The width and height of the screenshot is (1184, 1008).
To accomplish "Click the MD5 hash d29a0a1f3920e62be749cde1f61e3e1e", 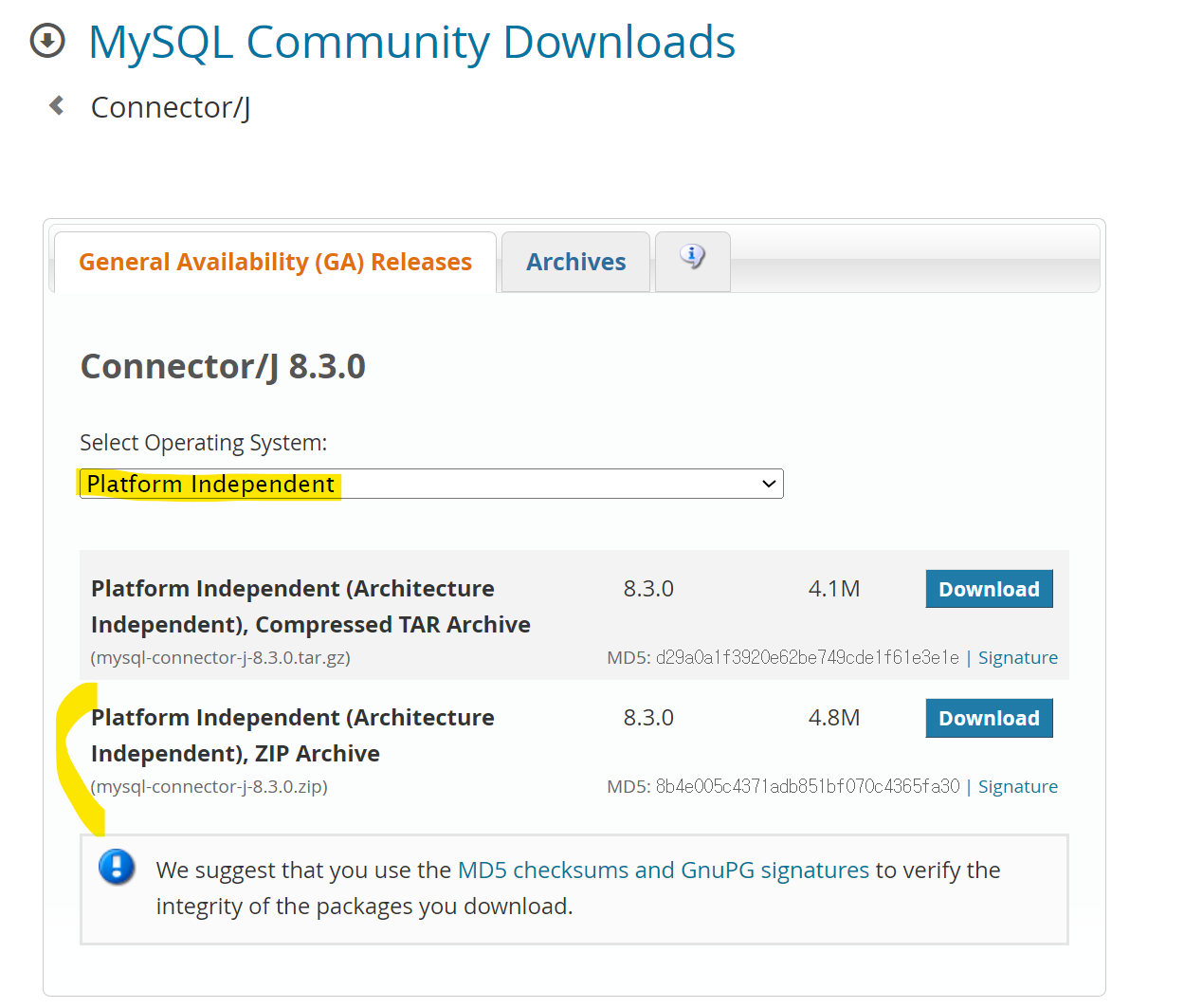I will (x=807, y=657).
